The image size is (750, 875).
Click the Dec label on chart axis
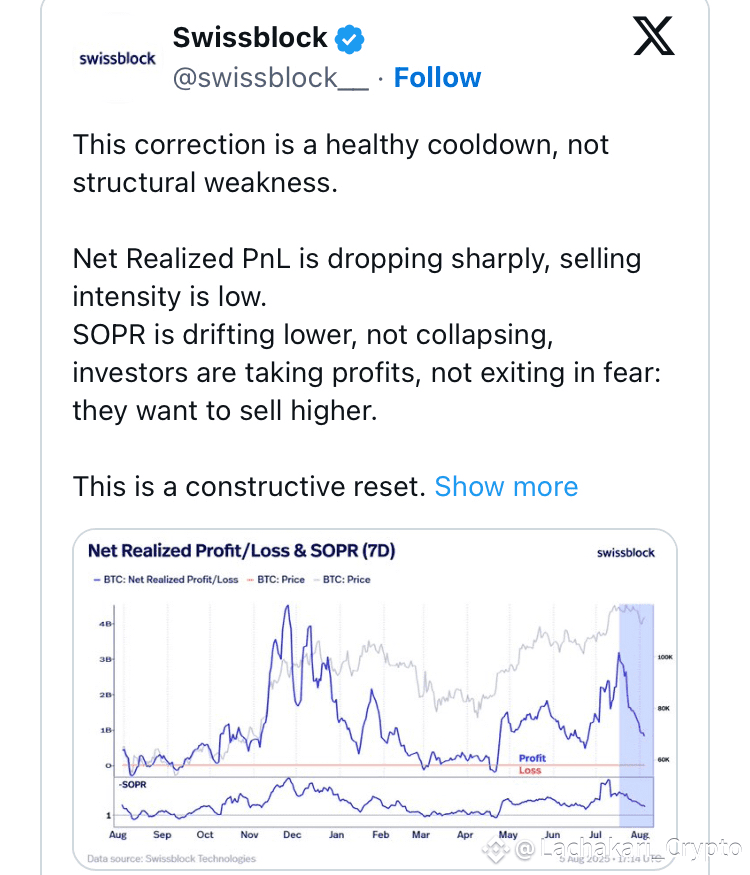[x=292, y=835]
